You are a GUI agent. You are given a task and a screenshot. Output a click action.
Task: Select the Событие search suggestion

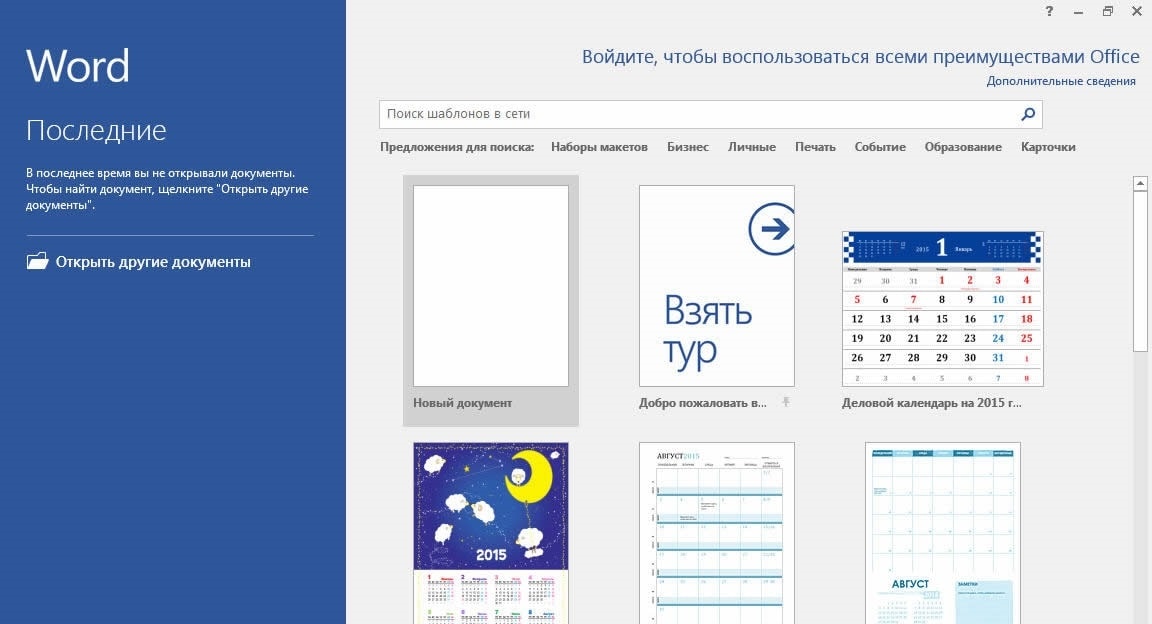click(x=880, y=147)
